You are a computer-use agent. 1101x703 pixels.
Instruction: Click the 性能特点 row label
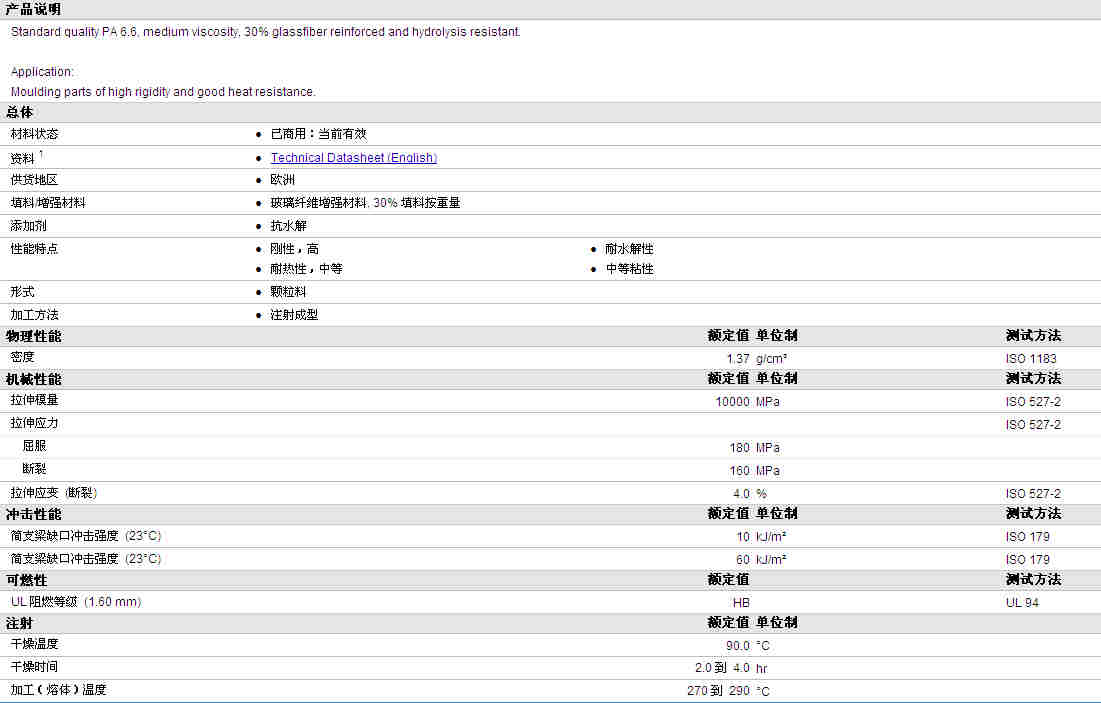click(34, 249)
